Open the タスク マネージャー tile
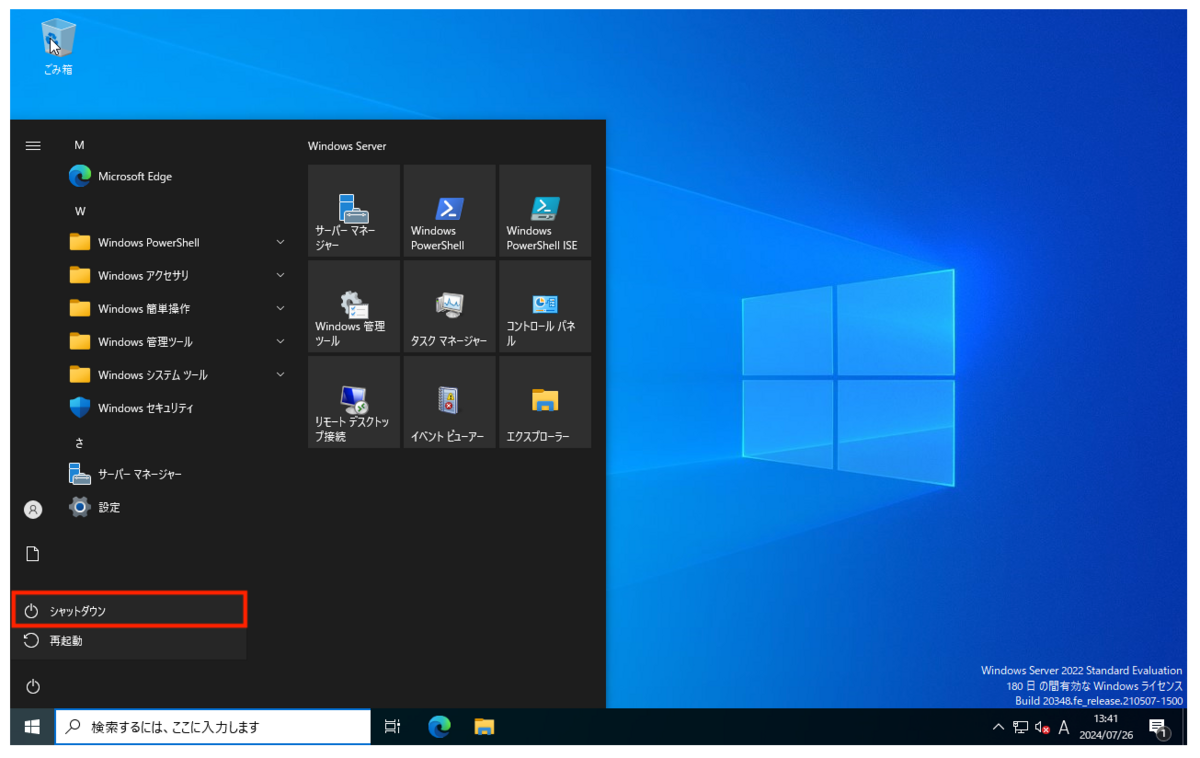The width and height of the screenshot is (1200, 758). click(449, 306)
